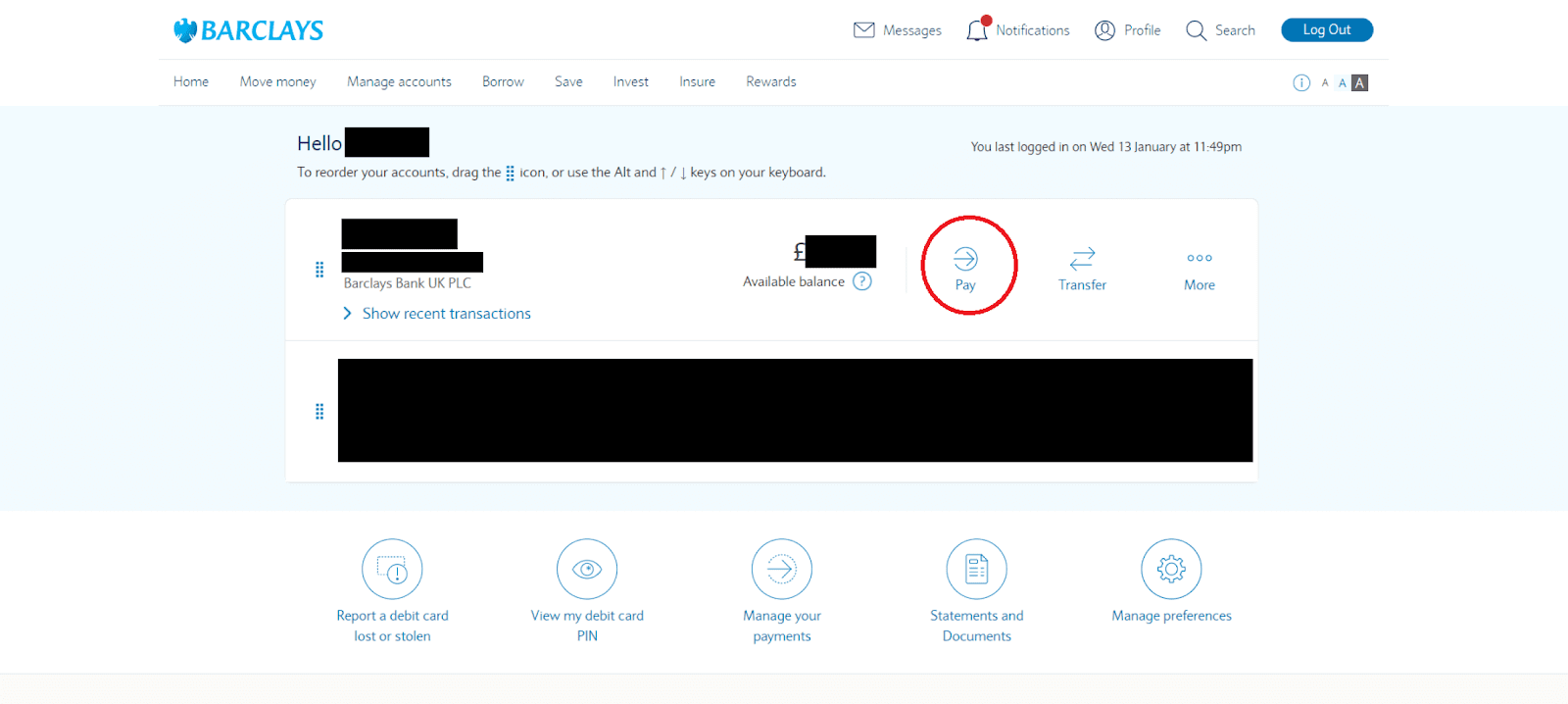
Task: Open Statements and Documents icon
Action: pyautogui.click(x=976, y=569)
